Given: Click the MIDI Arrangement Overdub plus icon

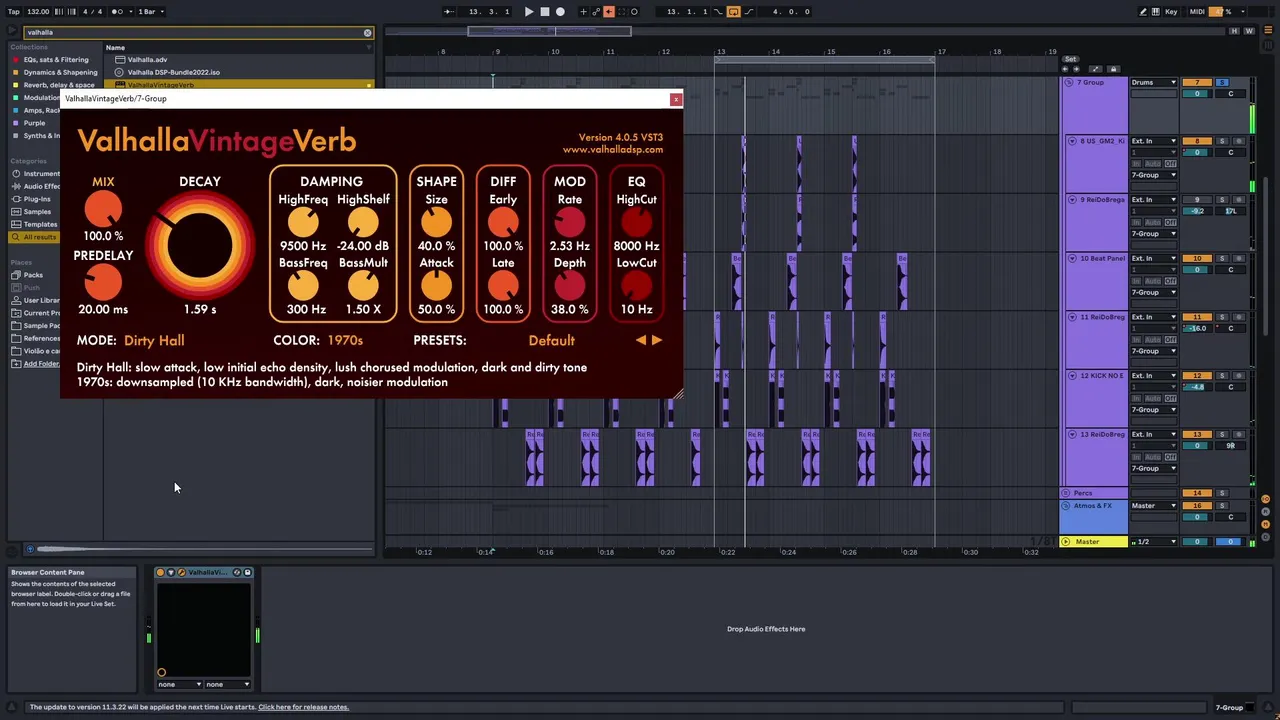Looking at the screenshot, I should (584, 12).
